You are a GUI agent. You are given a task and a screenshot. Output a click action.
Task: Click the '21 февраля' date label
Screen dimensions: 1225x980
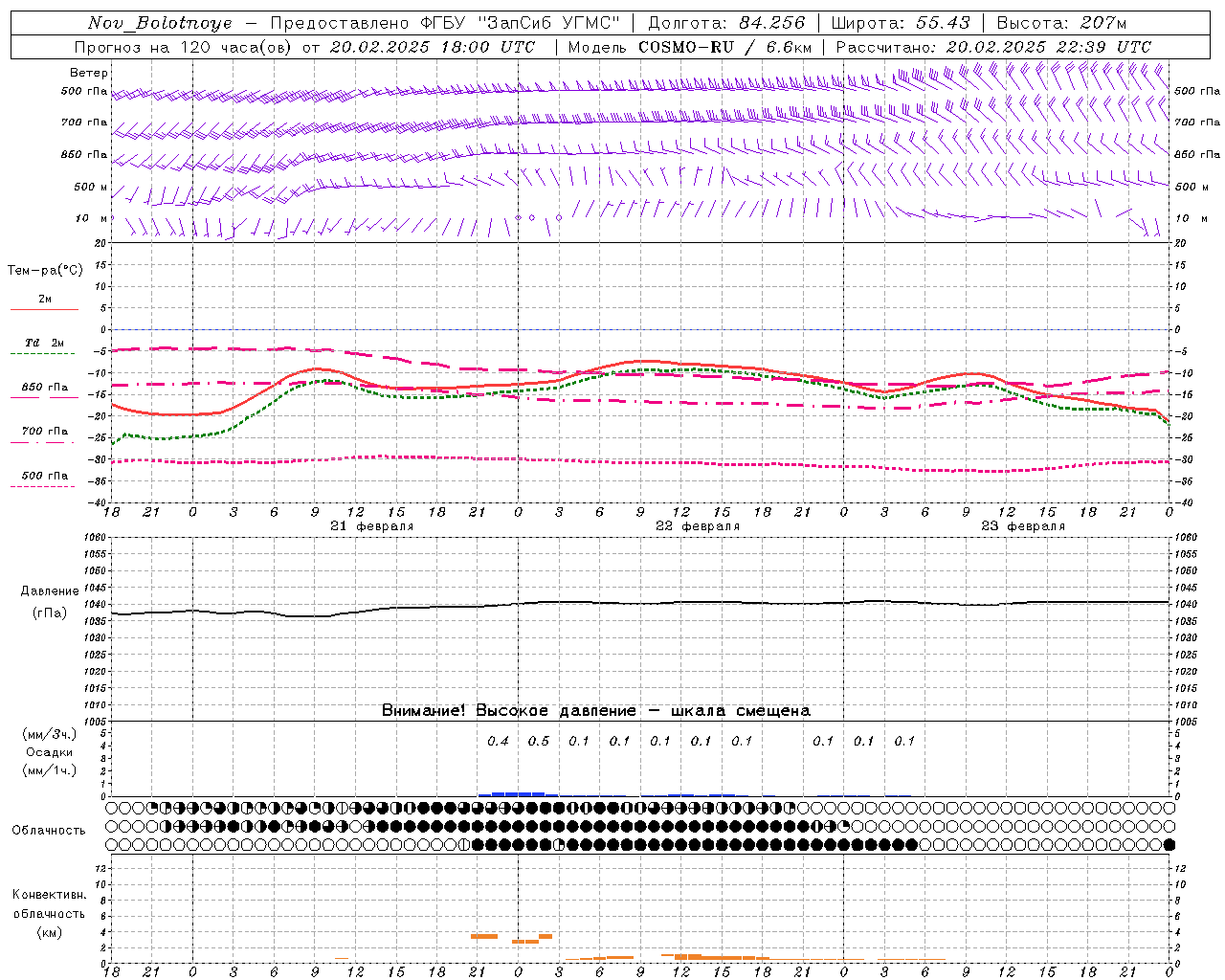[372, 526]
